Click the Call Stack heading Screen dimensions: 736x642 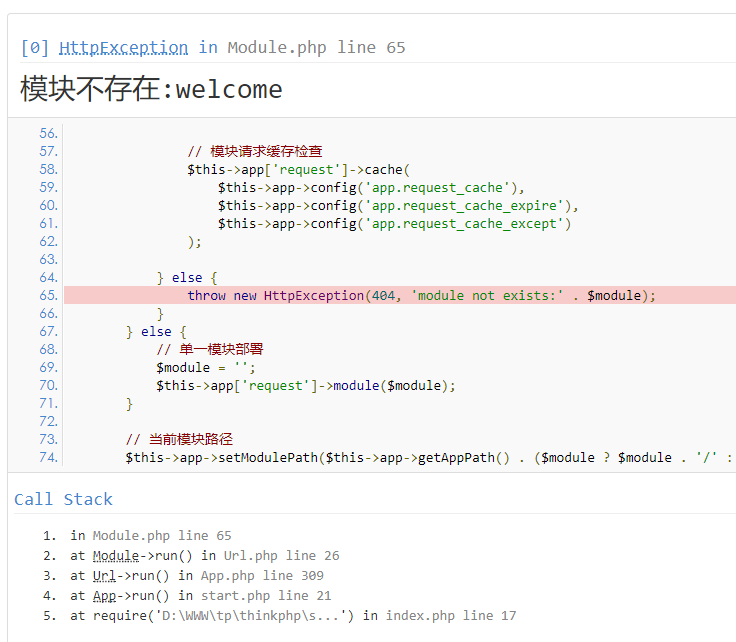(63, 499)
